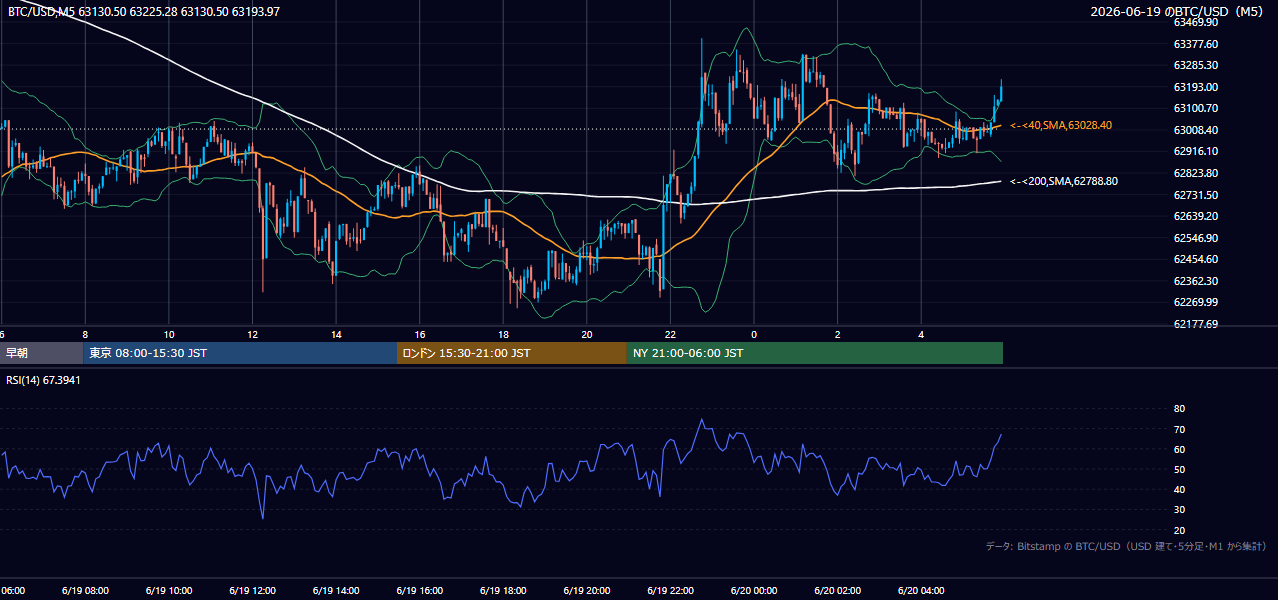Click price axis label 62269.99
Screen dimensions: 1278x600
[1195, 302]
